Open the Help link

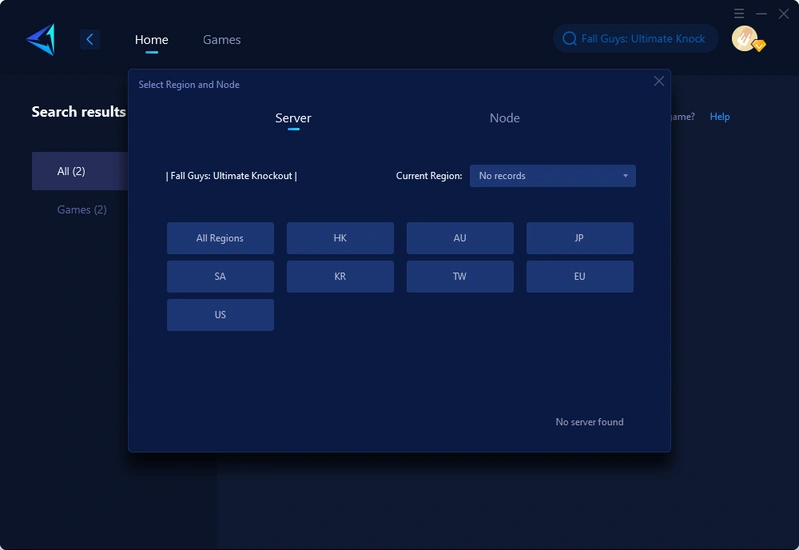point(719,117)
